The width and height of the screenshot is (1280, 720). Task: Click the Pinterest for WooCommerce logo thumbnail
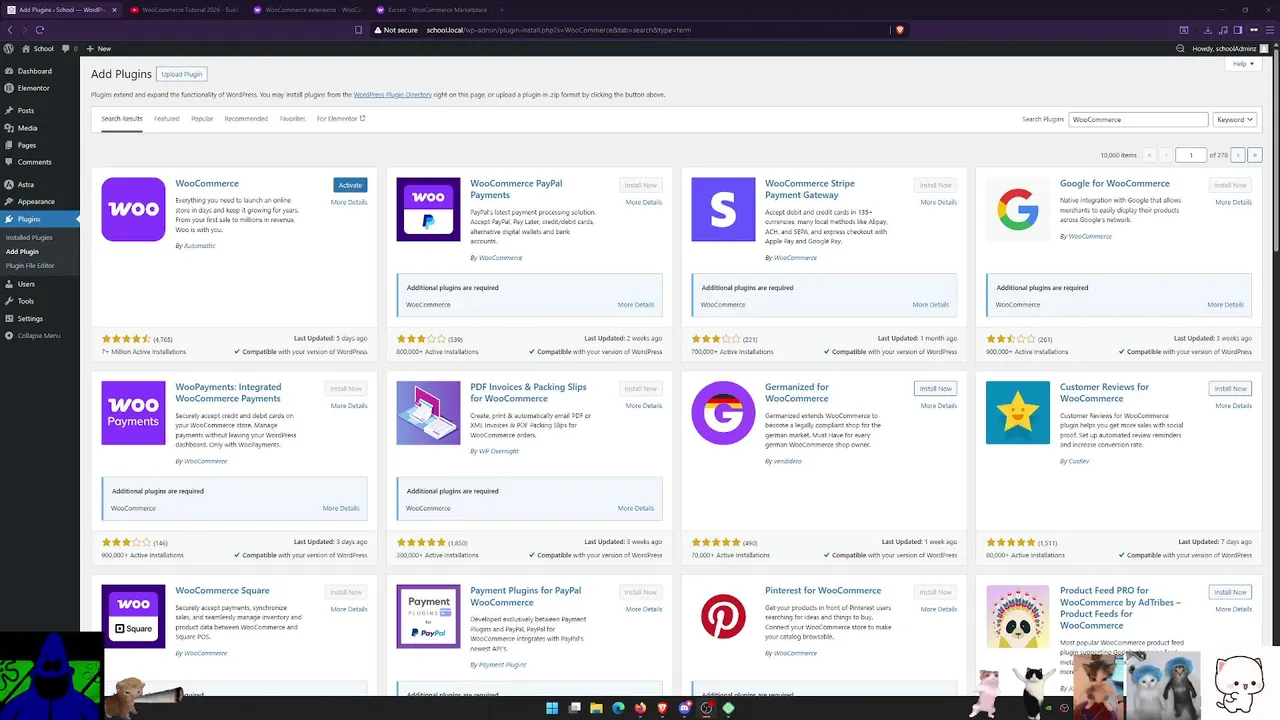point(723,616)
